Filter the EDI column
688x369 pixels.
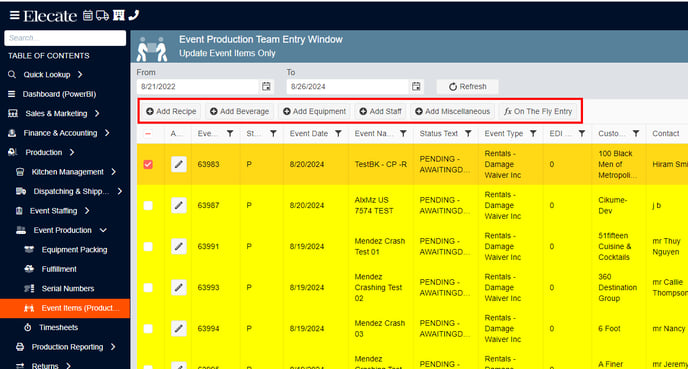tap(582, 134)
